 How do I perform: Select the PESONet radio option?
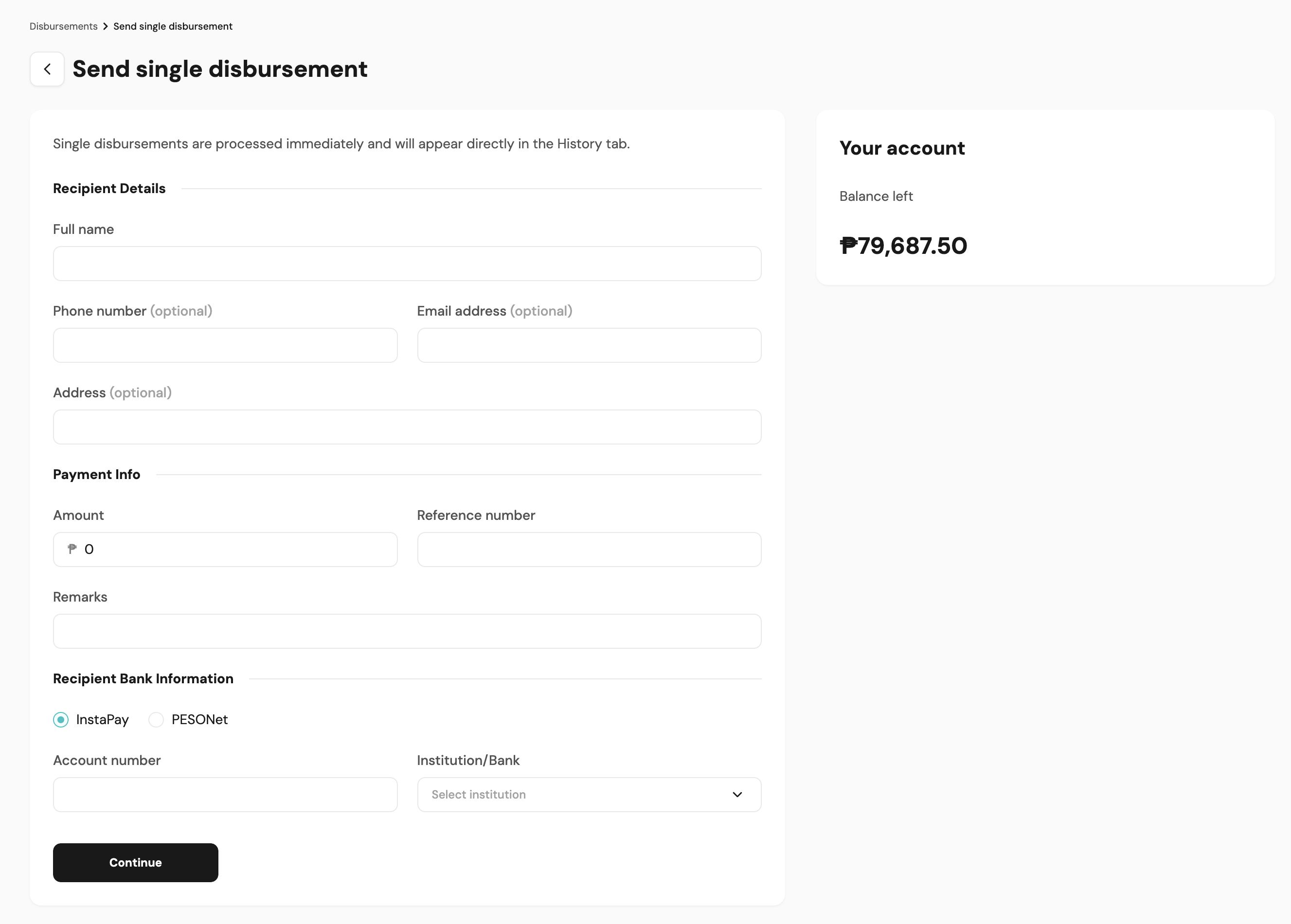156,720
